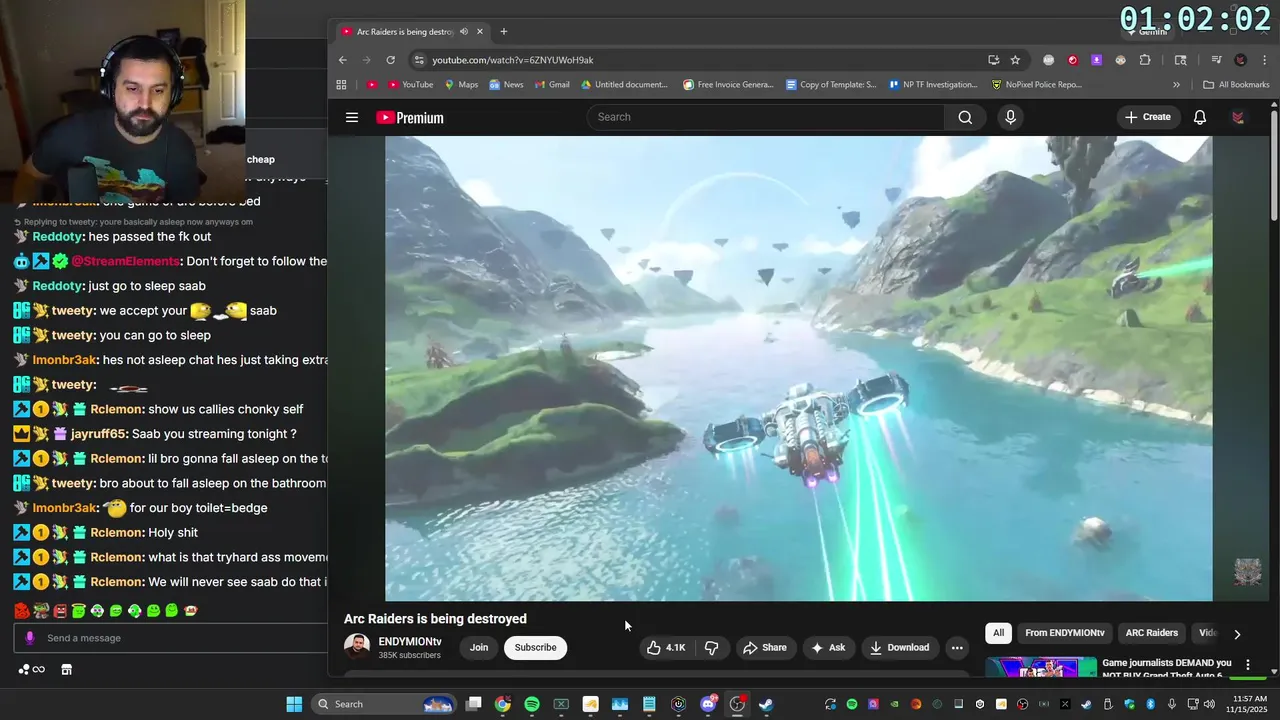The width and height of the screenshot is (1280, 720).
Task: Click the Windows taskbar search box
Action: (x=382, y=704)
